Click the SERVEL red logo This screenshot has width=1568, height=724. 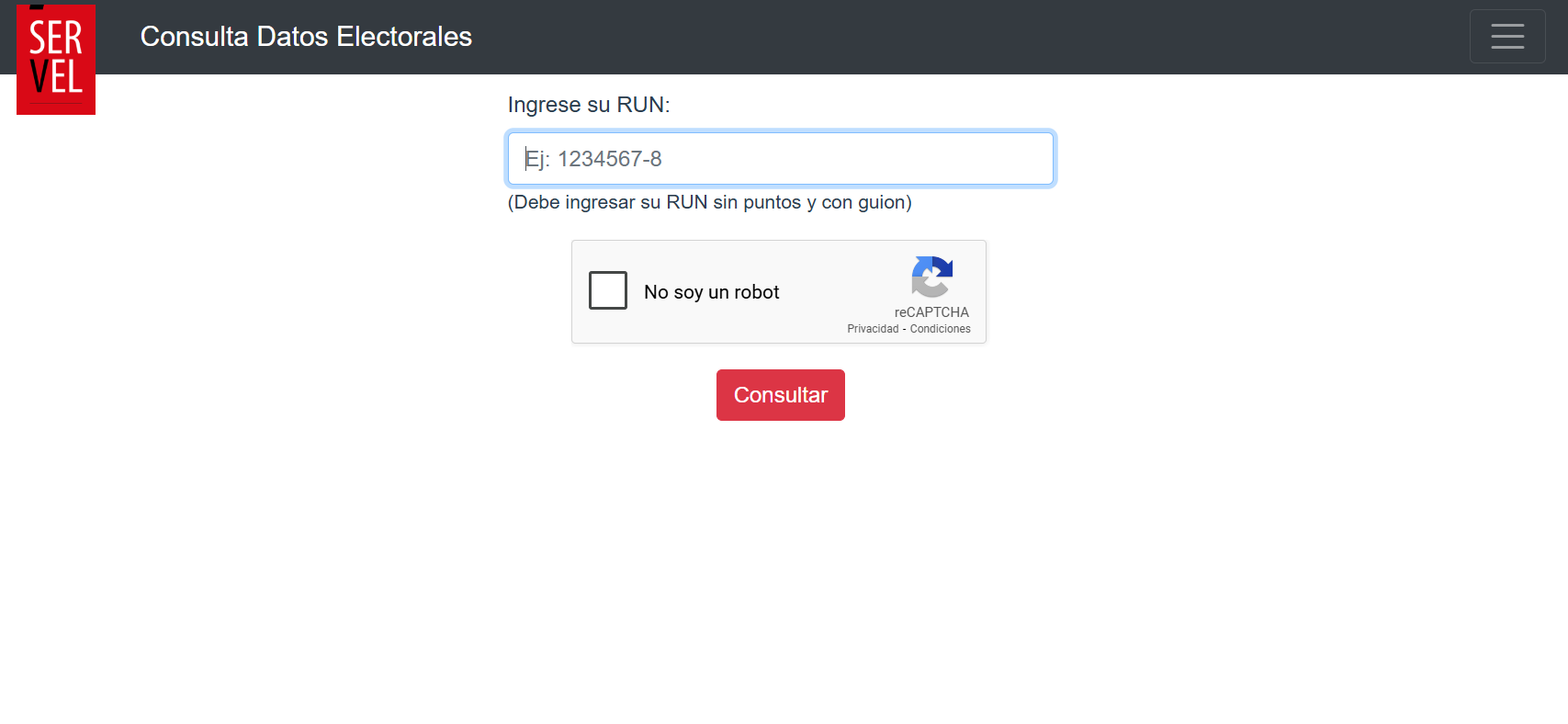click(x=56, y=60)
